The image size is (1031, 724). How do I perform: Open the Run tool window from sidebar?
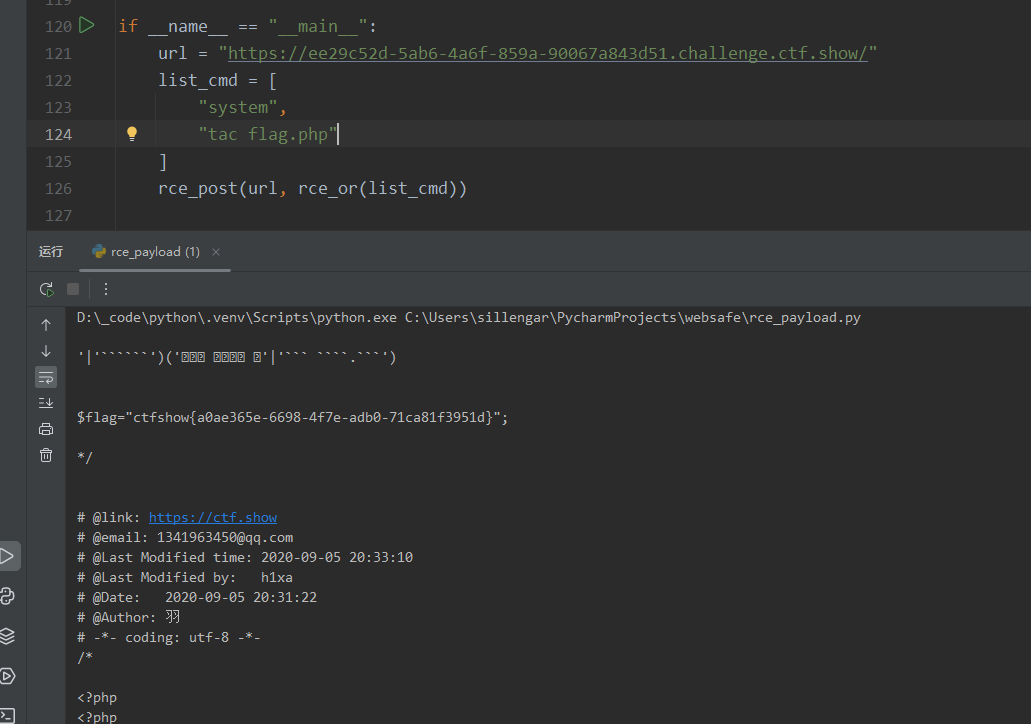click(x=8, y=556)
